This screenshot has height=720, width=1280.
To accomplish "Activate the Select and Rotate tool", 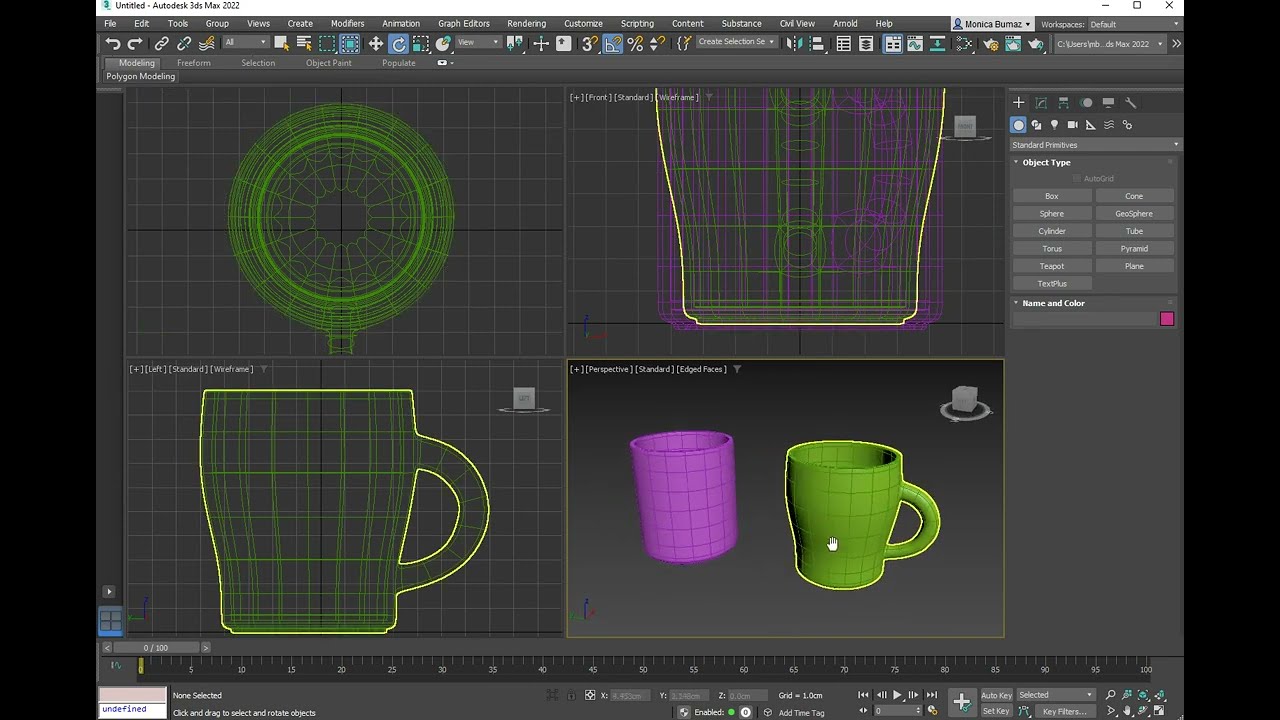I will pos(398,43).
